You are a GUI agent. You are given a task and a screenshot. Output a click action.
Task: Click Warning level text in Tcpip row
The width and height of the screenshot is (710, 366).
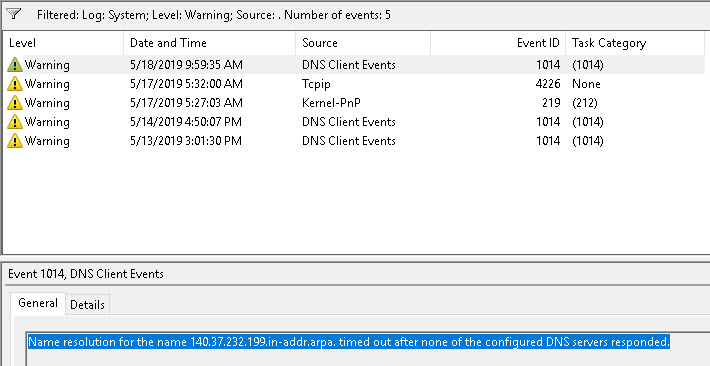point(47,84)
